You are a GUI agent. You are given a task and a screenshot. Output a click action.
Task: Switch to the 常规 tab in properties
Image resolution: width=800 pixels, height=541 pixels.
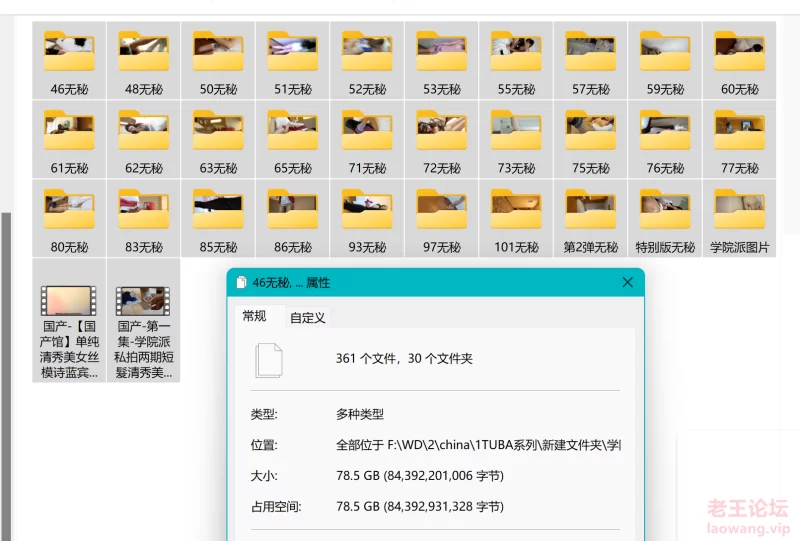[254, 316]
